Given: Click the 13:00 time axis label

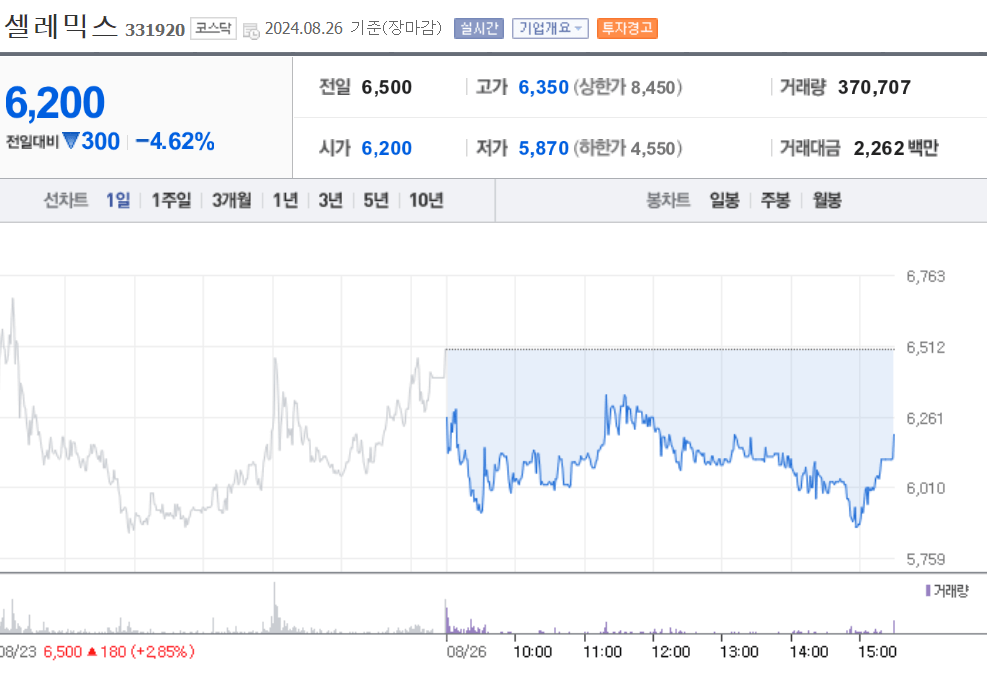Looking at the screenshot, I should point(739,651).
